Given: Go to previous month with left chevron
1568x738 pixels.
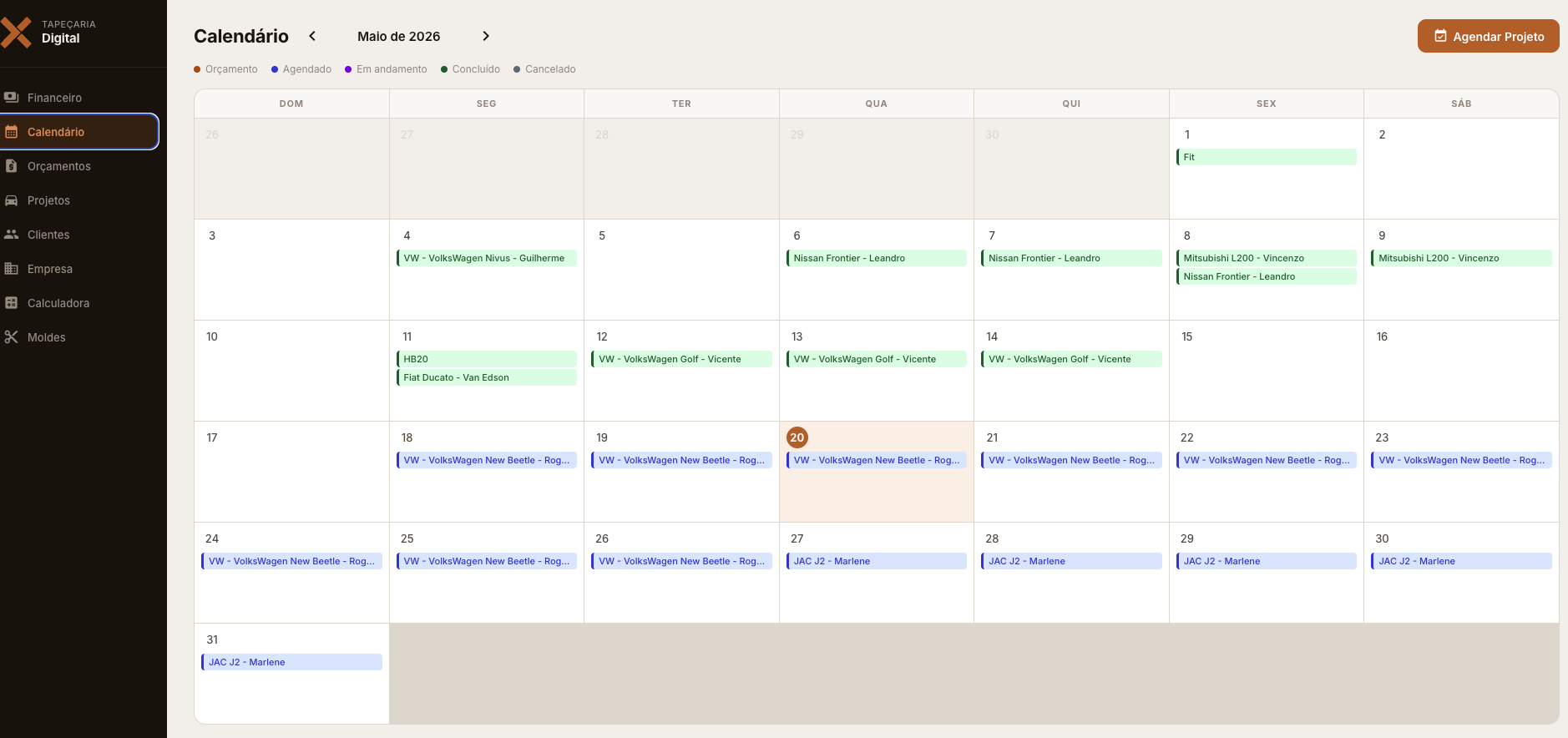Looking at the screenshot, I should [312, 36].
